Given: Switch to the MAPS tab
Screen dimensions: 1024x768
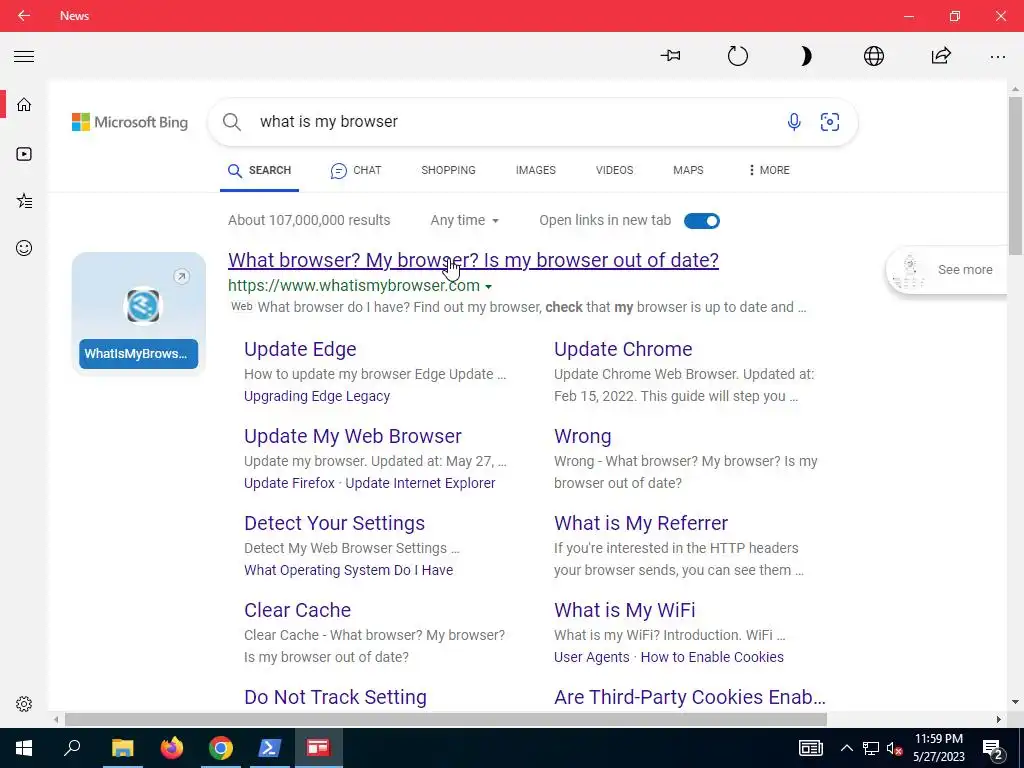Looking at the screenshot, I should (688, 170).
